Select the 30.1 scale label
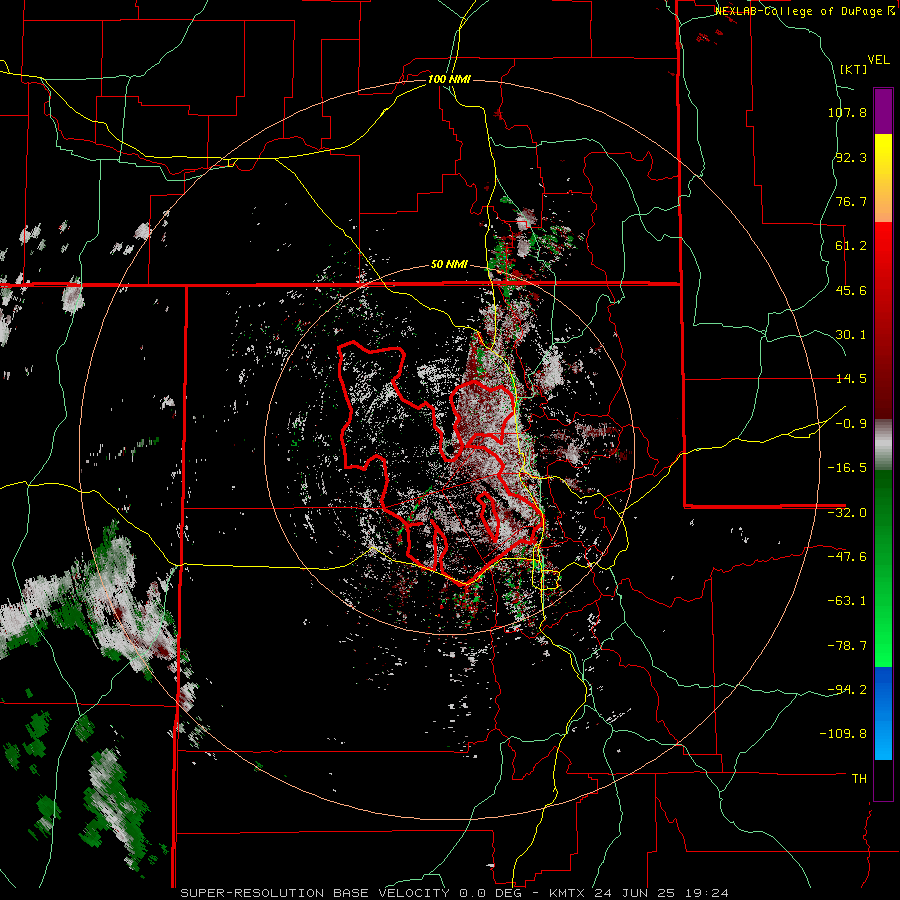This screenshot has height=900, width=900. click(x=851, y=335)
